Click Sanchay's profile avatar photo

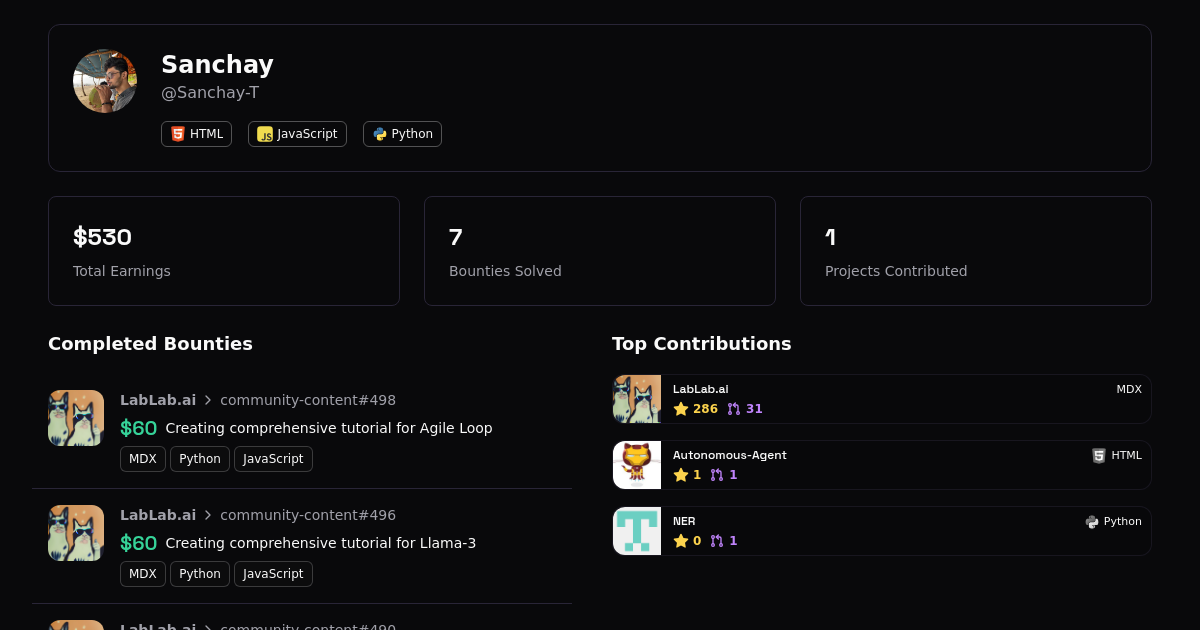coord(105,81)
